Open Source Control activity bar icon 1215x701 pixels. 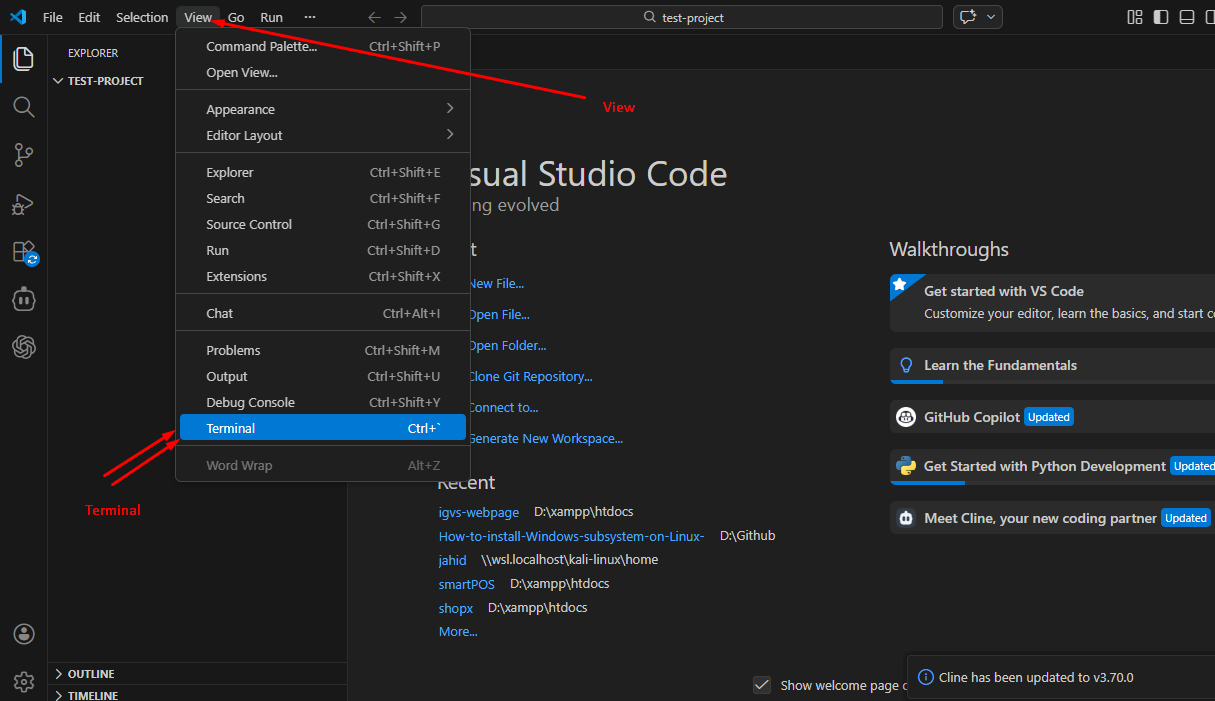tap(23, 155)
